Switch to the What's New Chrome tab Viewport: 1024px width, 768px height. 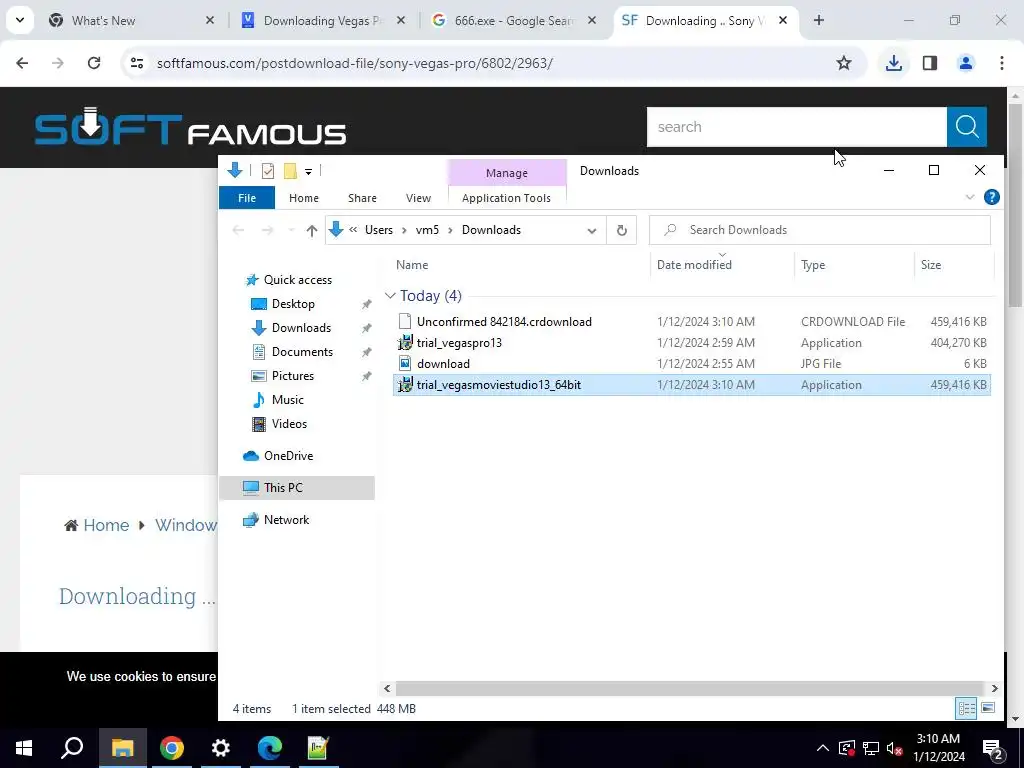coord(132,21)
